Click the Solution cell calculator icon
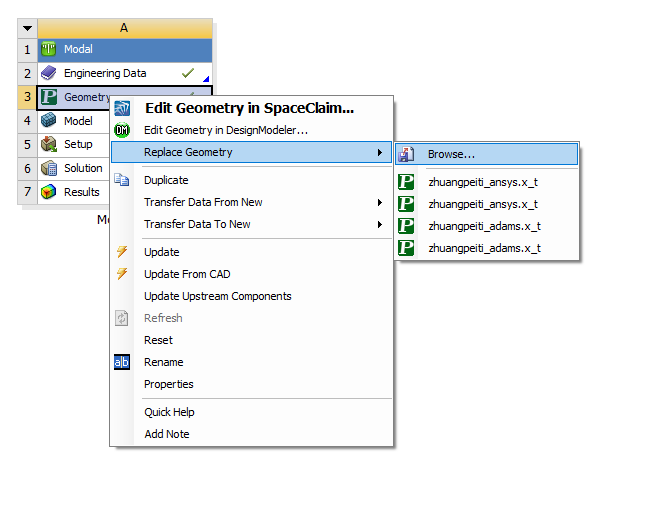The height and width of the screenshot is (508, 645). point(49,168)
